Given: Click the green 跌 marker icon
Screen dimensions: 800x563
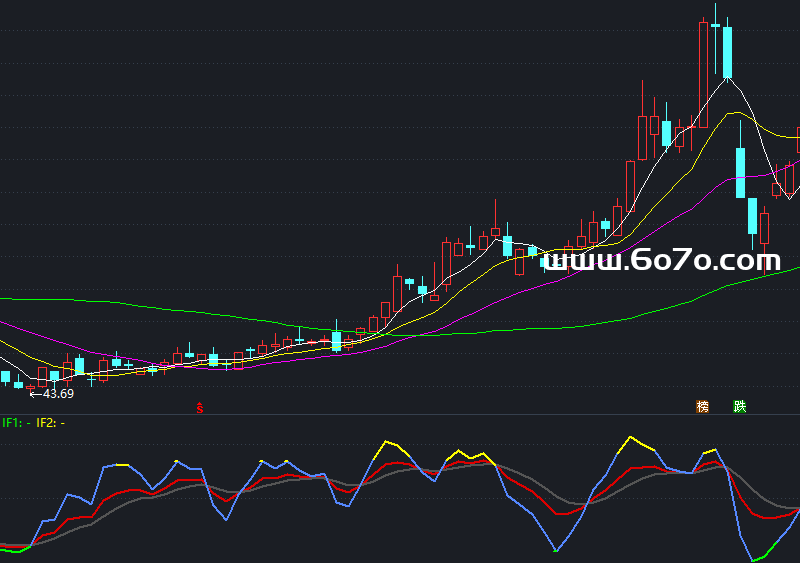Looking at the screenshot, I should point(739,407).
